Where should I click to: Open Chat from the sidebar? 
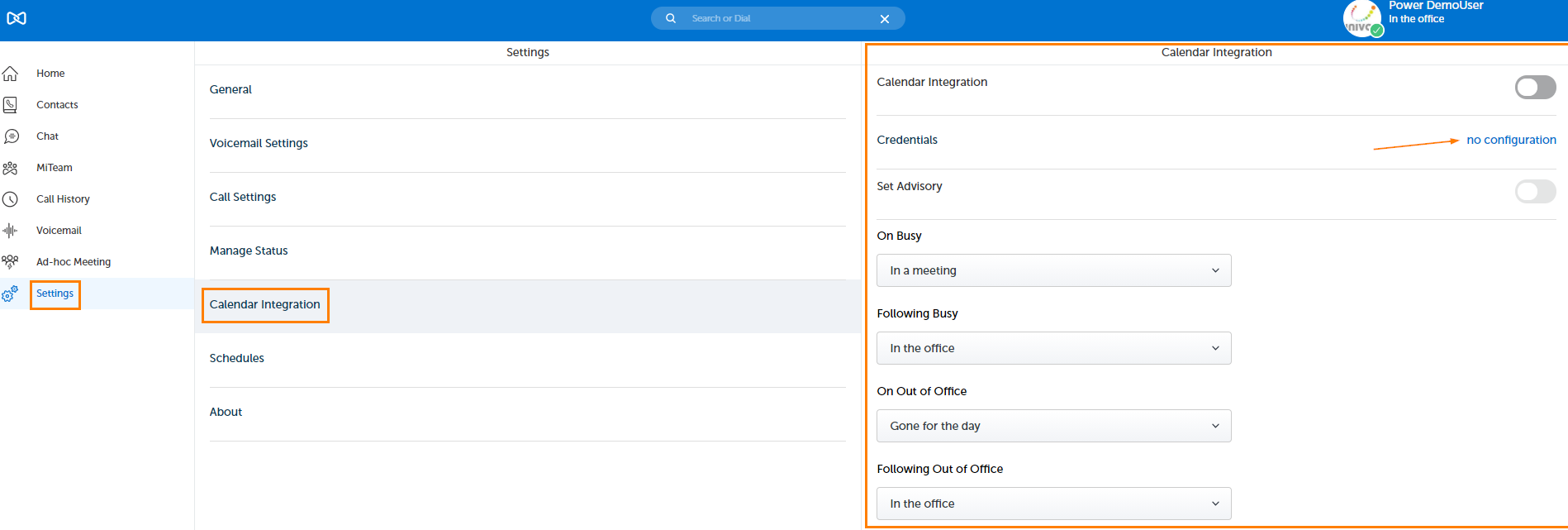click(47, 136)
